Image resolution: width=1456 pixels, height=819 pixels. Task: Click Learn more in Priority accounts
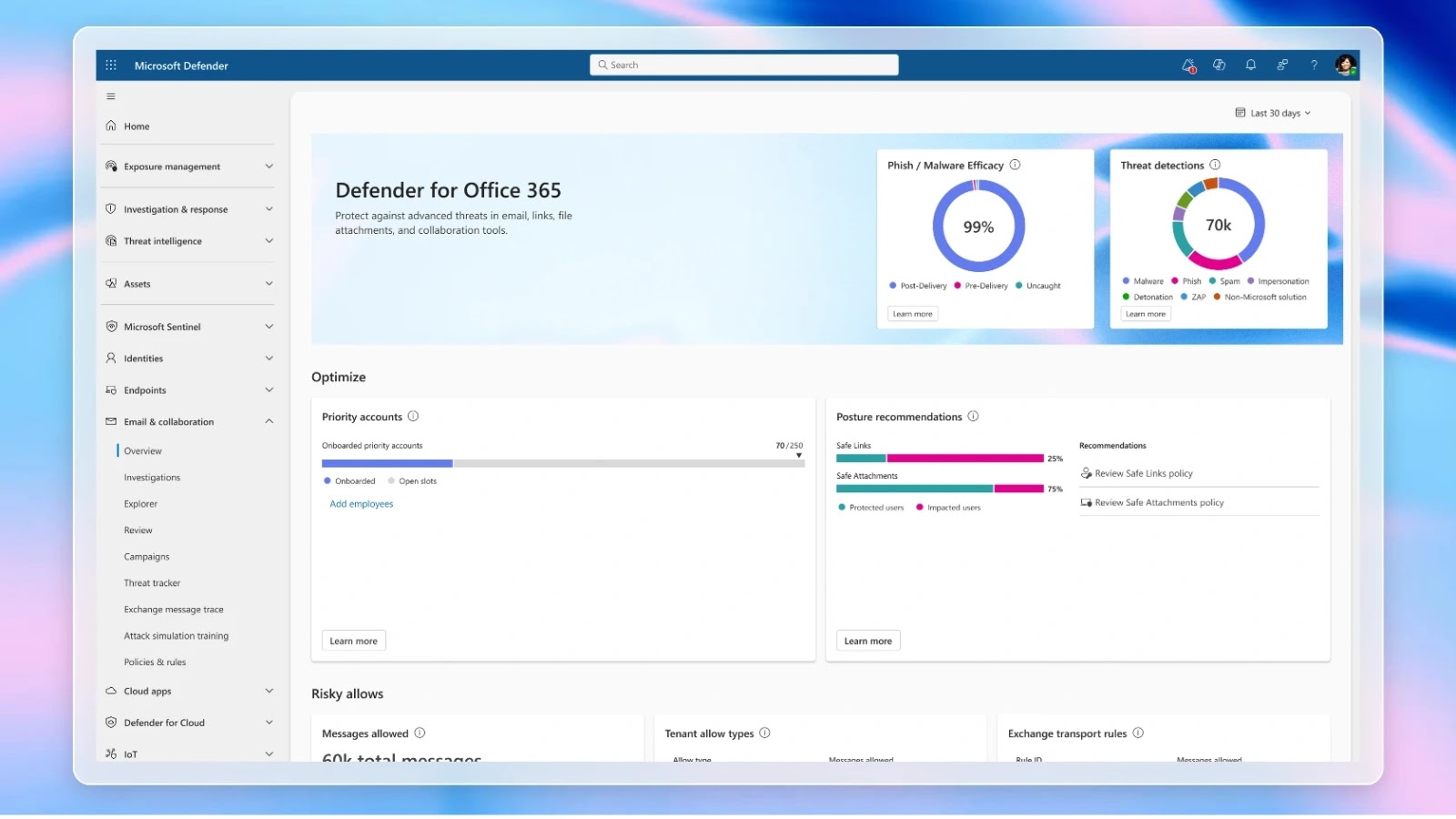(x=353, y=642)
